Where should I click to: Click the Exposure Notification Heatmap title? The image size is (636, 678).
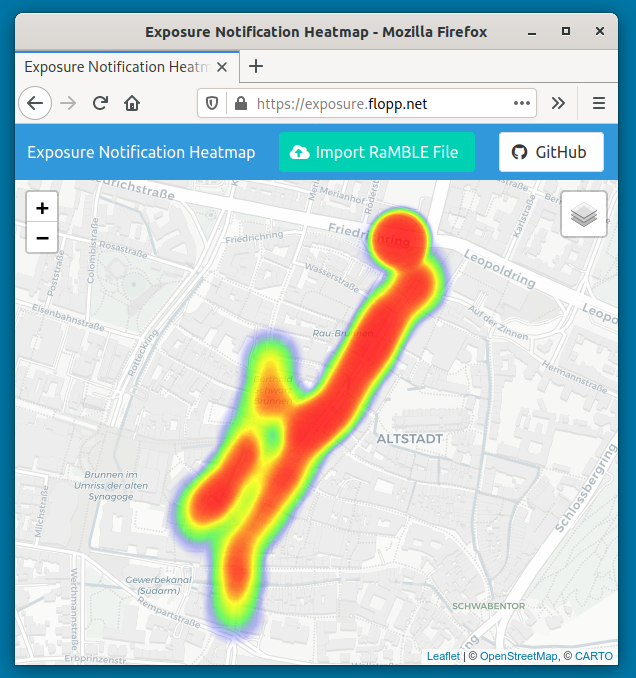pos(141,152)
